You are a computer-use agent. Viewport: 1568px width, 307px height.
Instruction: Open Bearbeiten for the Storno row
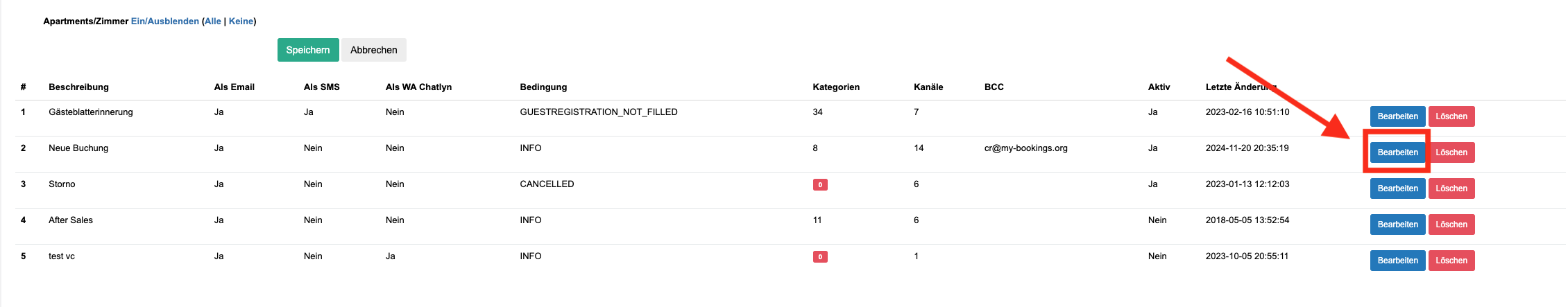coord(1397,188)
